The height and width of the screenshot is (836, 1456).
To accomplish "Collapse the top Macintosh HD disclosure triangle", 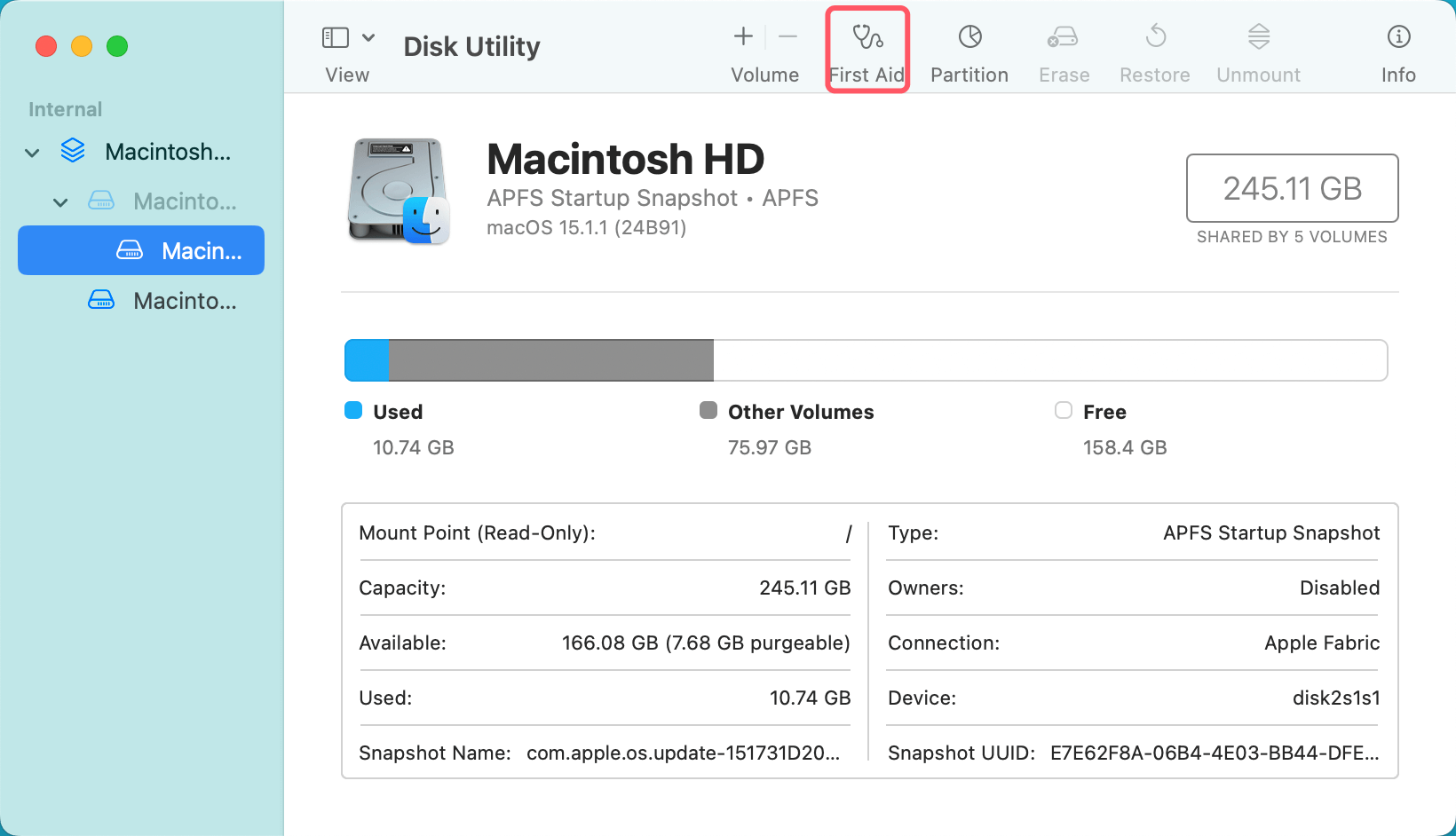I will click(x=31, y=152).
